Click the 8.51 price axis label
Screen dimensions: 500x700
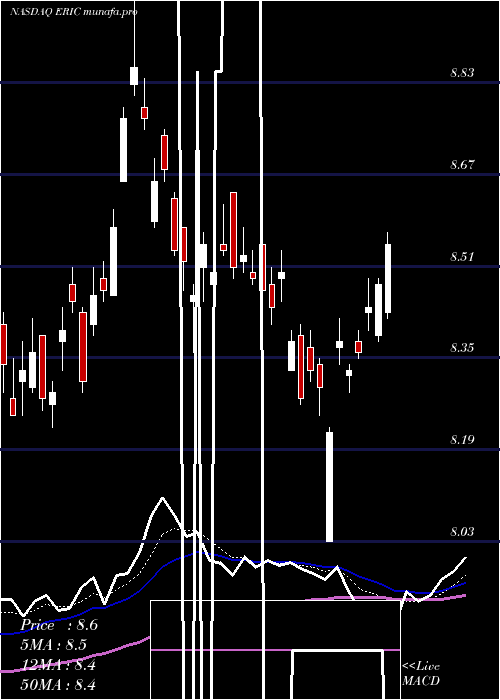462,257
